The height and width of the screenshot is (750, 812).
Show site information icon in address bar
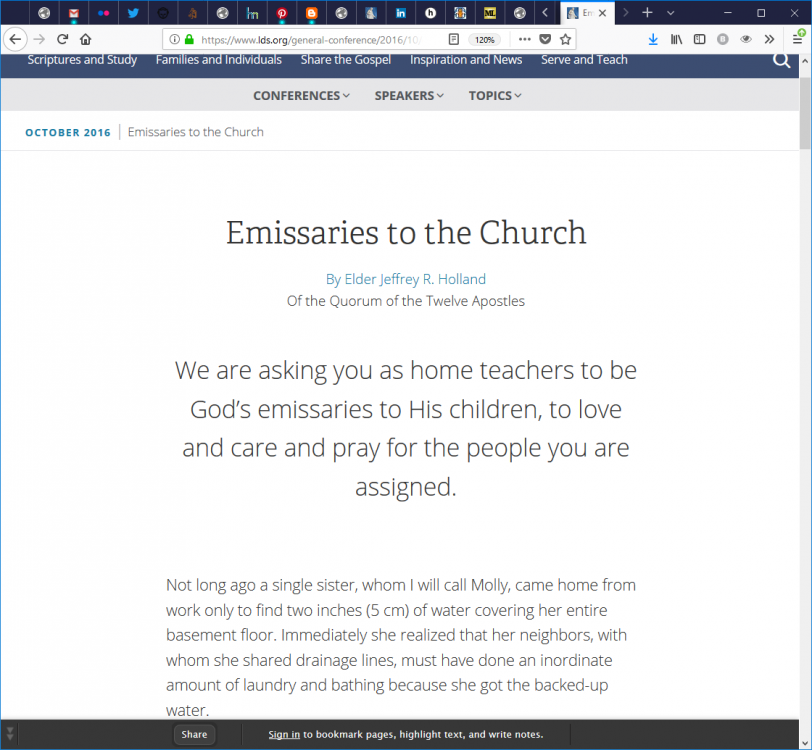[x=175, y=39]
